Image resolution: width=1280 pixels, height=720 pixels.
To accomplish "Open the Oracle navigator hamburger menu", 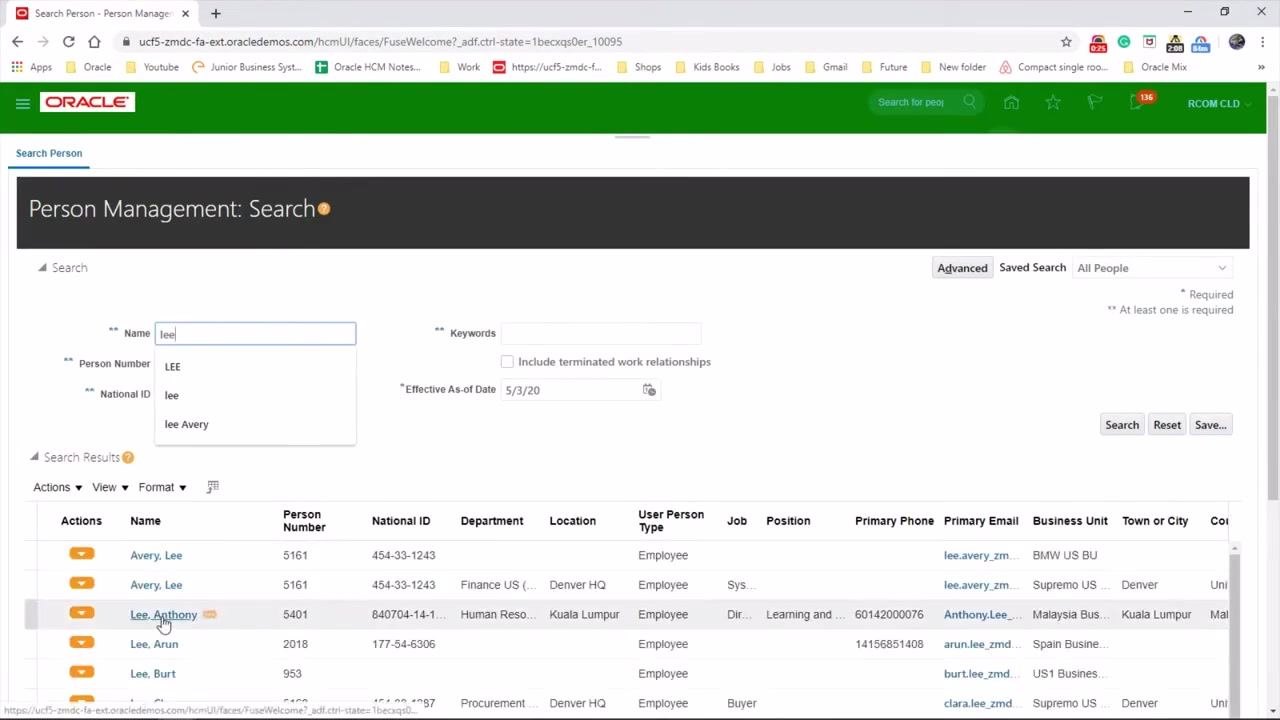I will click(22, 103).
